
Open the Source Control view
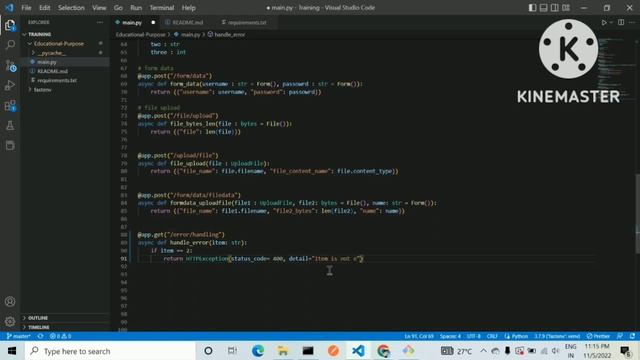tap(10, 65)
